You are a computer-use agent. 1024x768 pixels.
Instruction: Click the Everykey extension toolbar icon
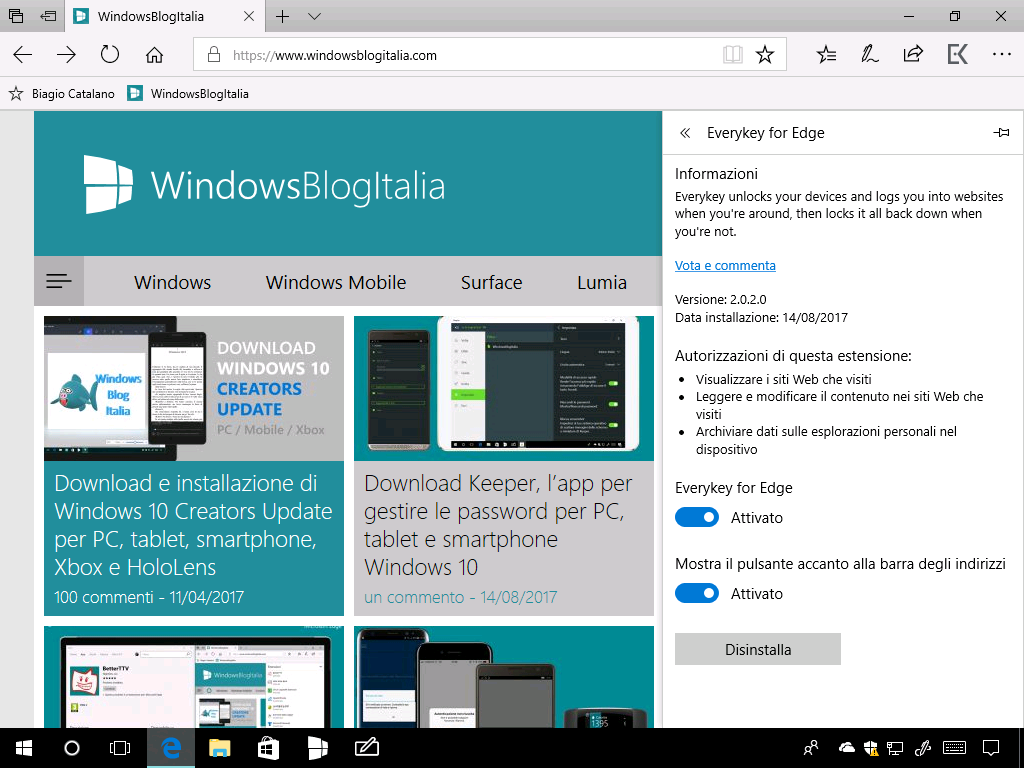click(x=957, y=54)
